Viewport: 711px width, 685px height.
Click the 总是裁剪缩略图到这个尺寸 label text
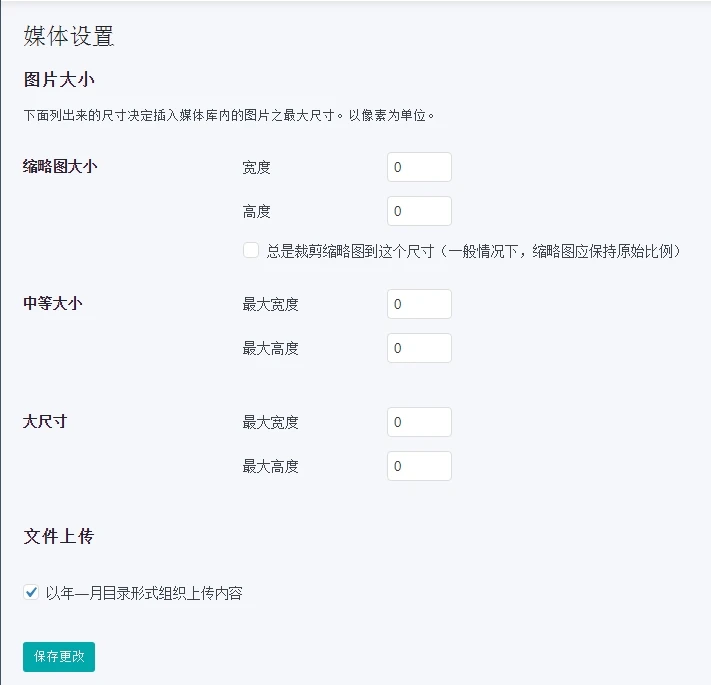click(473, 251)
